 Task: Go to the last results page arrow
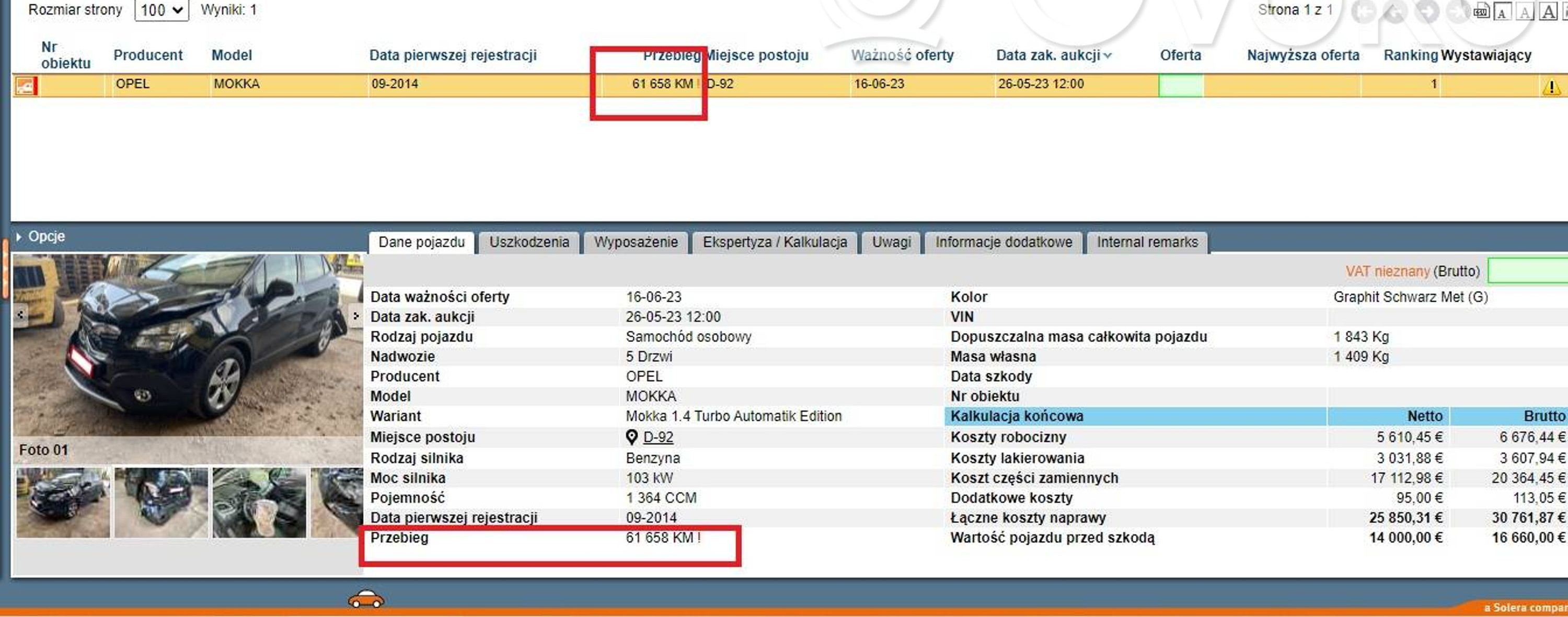1458,11
